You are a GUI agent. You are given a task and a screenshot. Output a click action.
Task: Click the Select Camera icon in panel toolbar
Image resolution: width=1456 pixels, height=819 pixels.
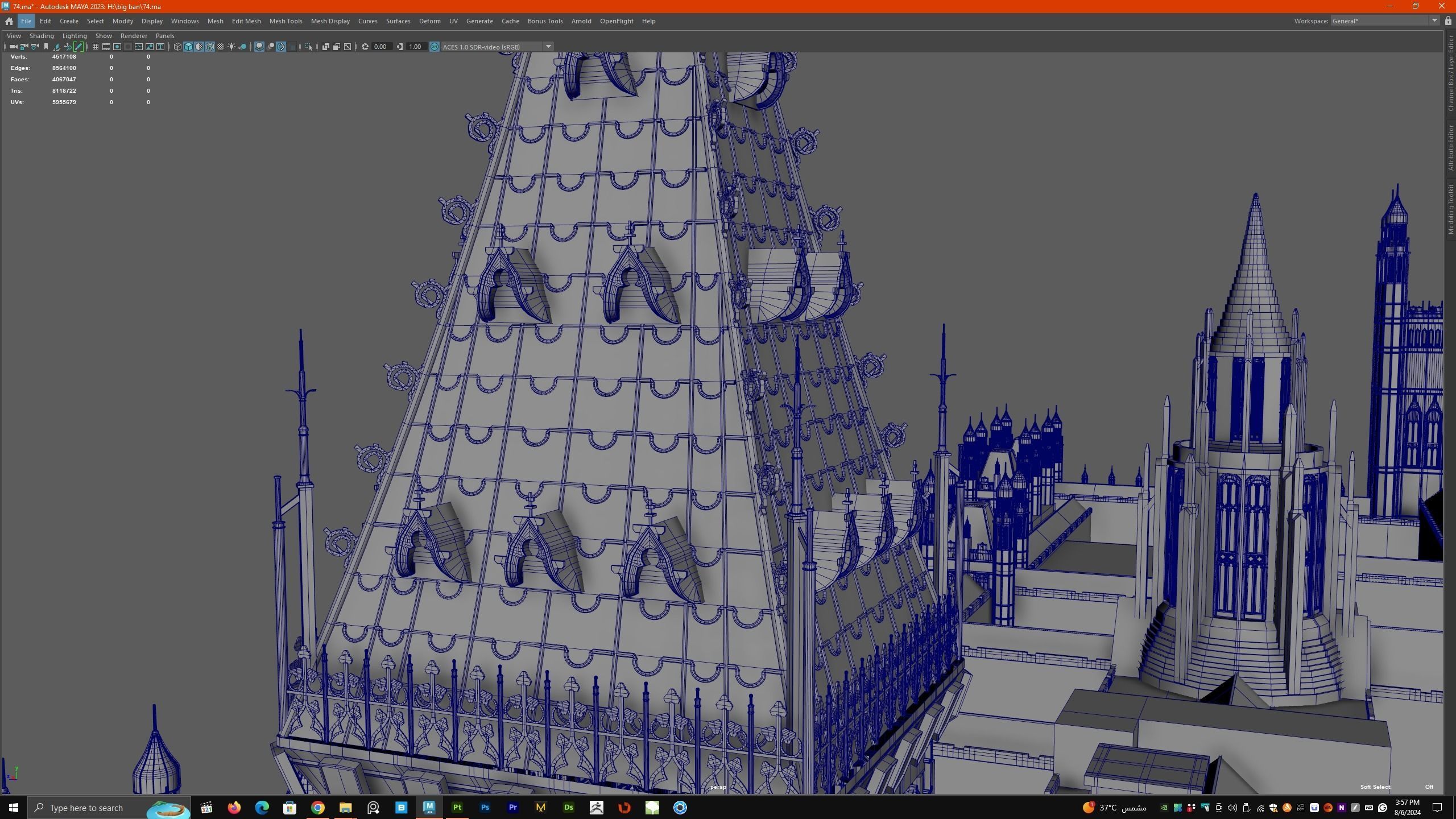pyautogui.click(x=13, y=47)
